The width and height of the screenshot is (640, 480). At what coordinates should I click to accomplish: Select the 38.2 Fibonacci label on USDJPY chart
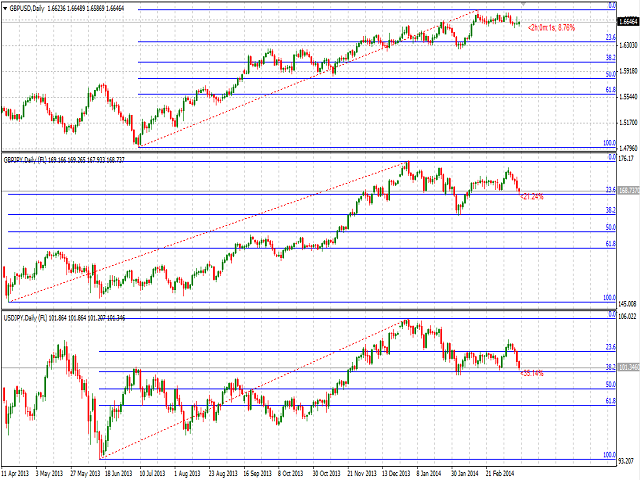point(611,367)
